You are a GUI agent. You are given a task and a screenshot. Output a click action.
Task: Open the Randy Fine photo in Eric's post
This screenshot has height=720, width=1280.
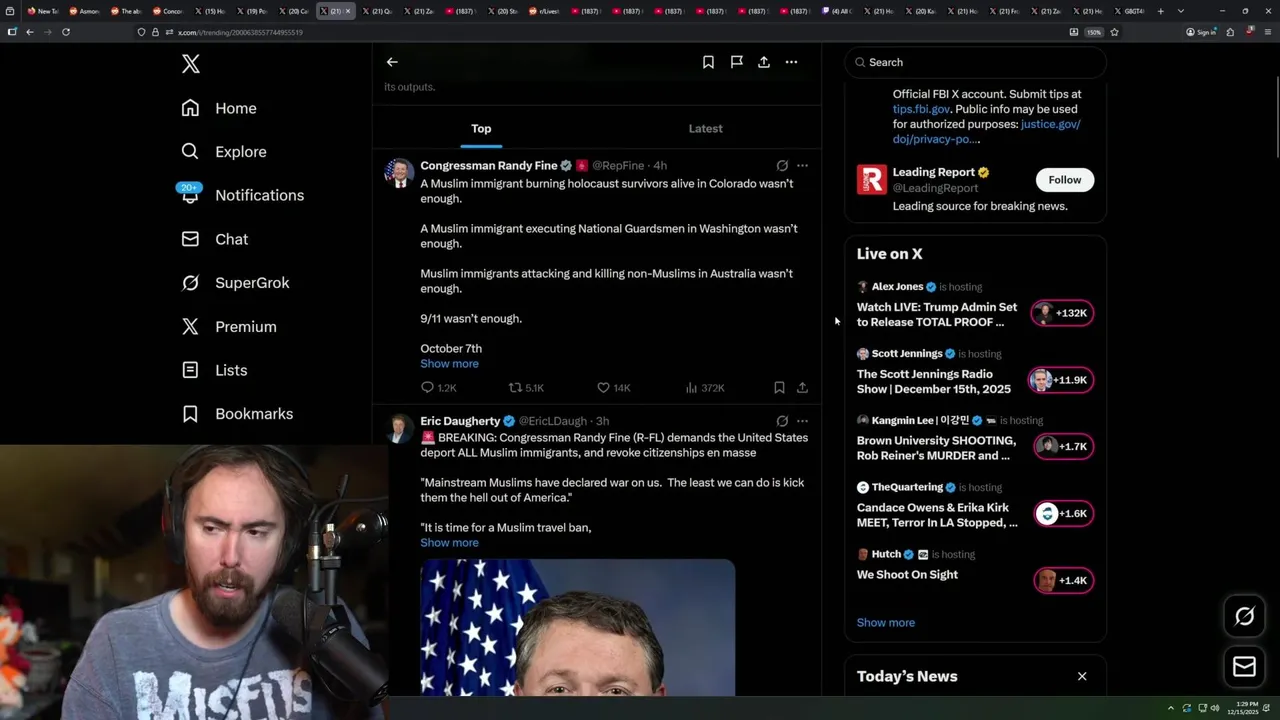[x=577, y=627]
